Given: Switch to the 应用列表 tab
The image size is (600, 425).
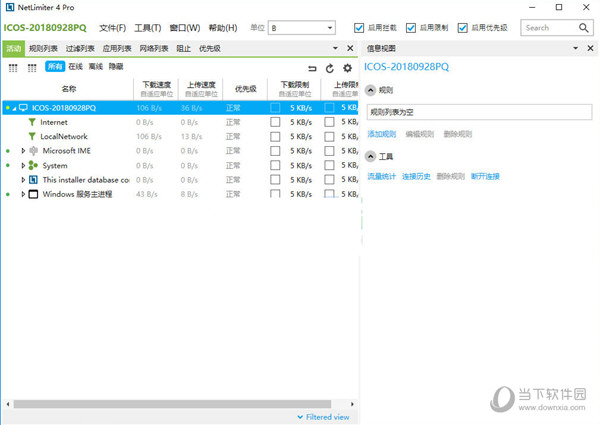Looking at the screenshot, I should coord(117,49).
